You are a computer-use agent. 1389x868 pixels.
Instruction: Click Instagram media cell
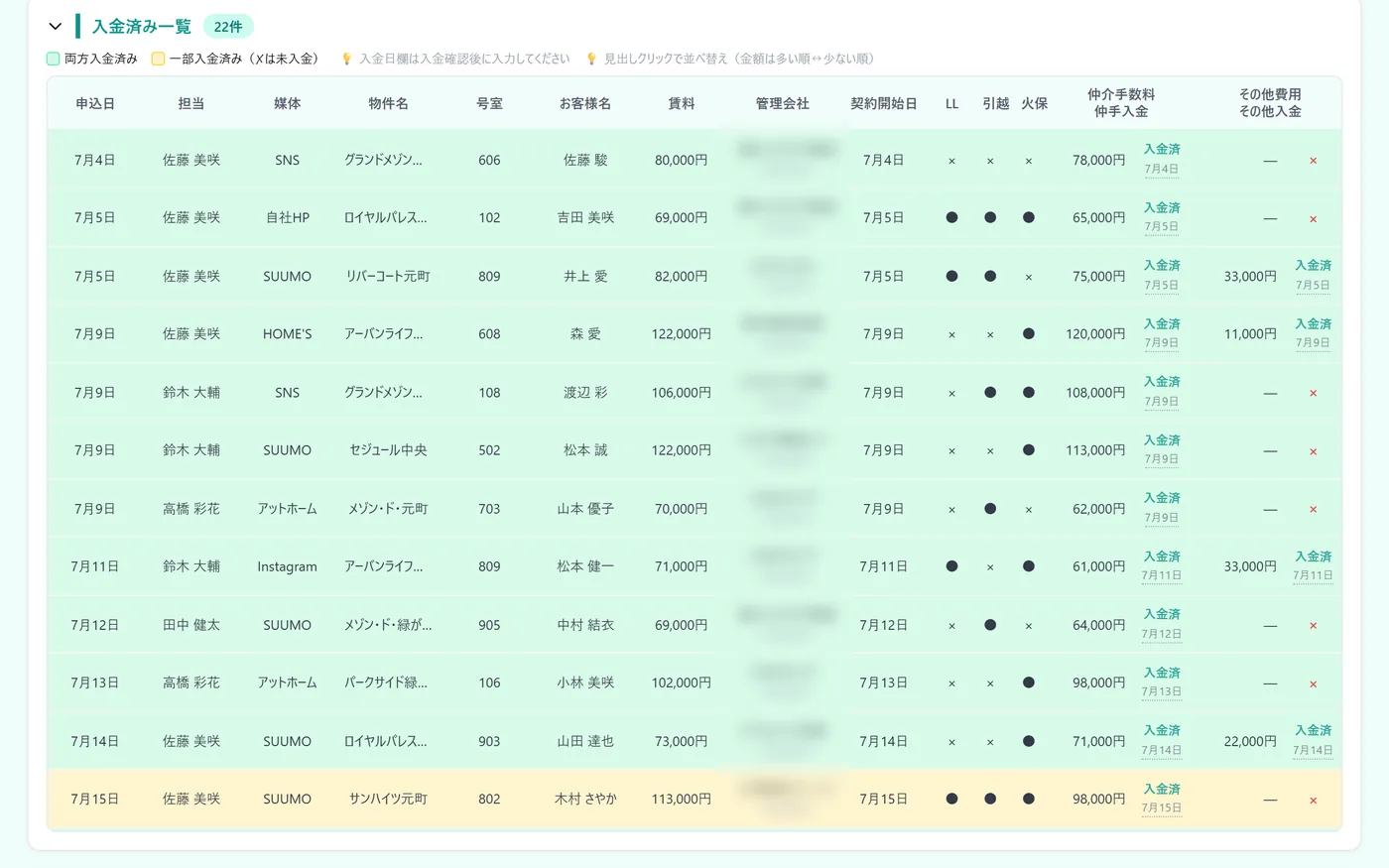tap(288, 566)
